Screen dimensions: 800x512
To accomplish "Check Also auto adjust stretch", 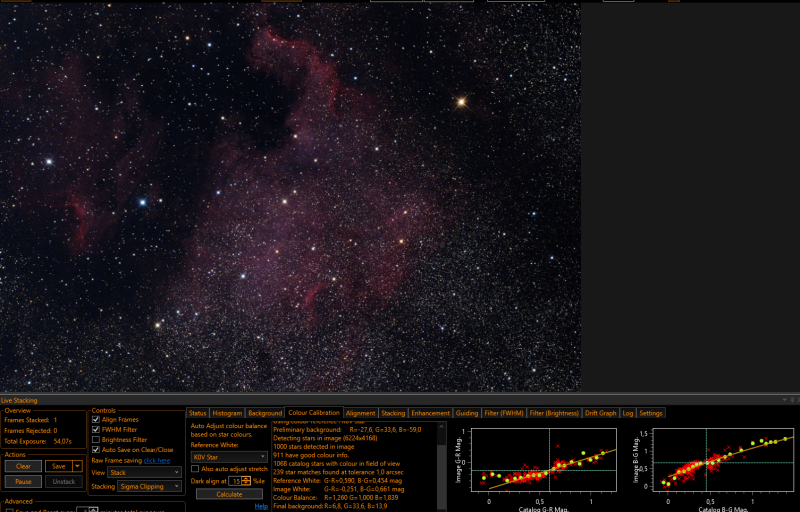I will coord(195,469).
